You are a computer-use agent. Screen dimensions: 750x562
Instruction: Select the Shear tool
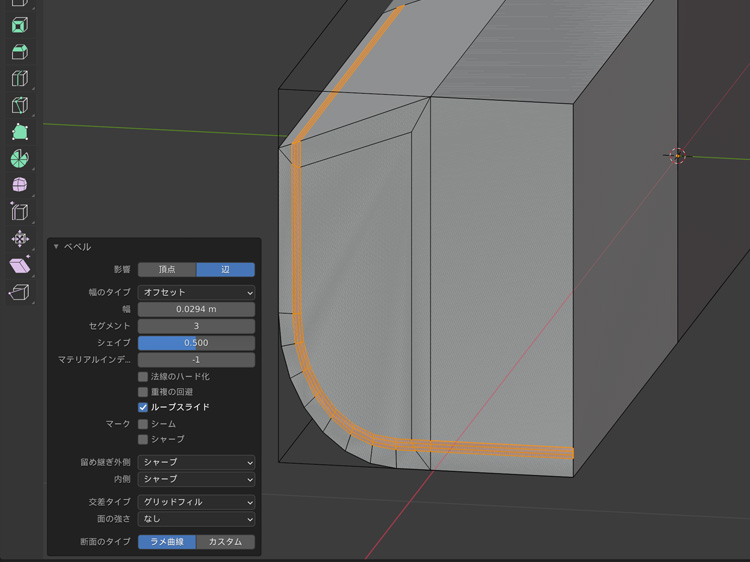coord(19,266)
